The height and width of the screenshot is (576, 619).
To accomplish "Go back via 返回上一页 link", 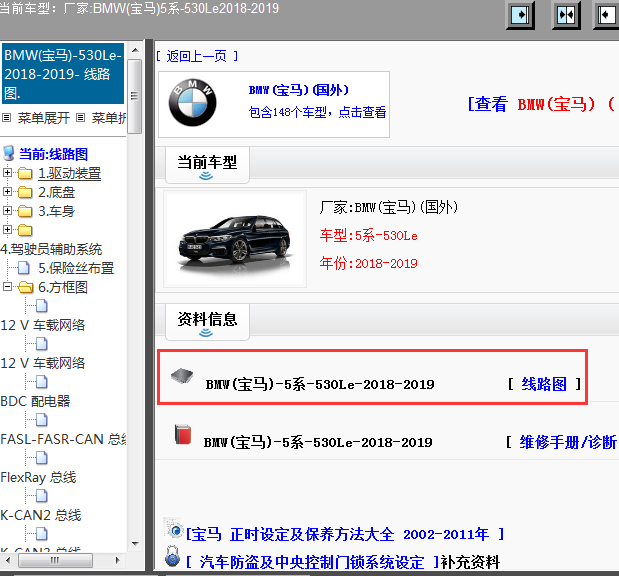I will (197, 56).
